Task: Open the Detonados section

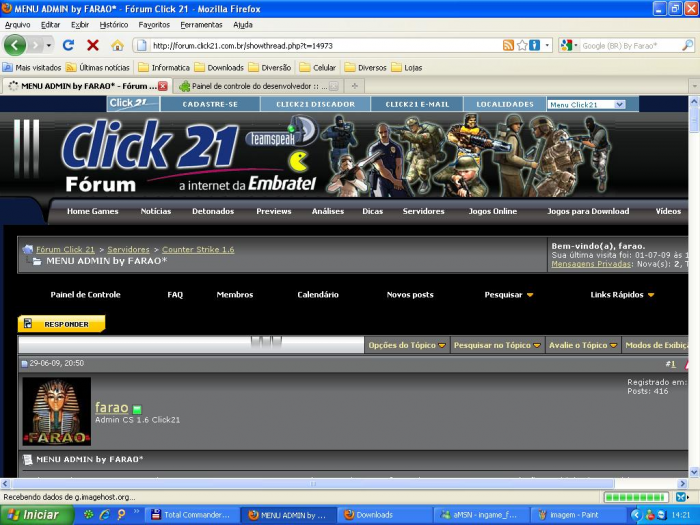Action: tap(213, 211)
